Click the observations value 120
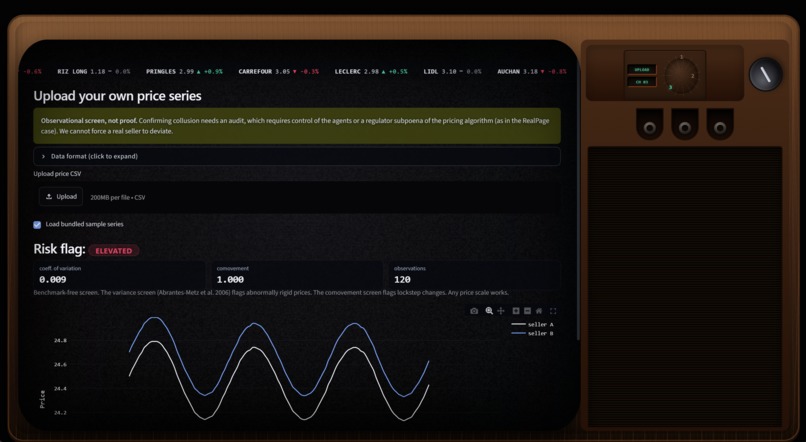Screen dimensions: 806x442 [402, 280]
